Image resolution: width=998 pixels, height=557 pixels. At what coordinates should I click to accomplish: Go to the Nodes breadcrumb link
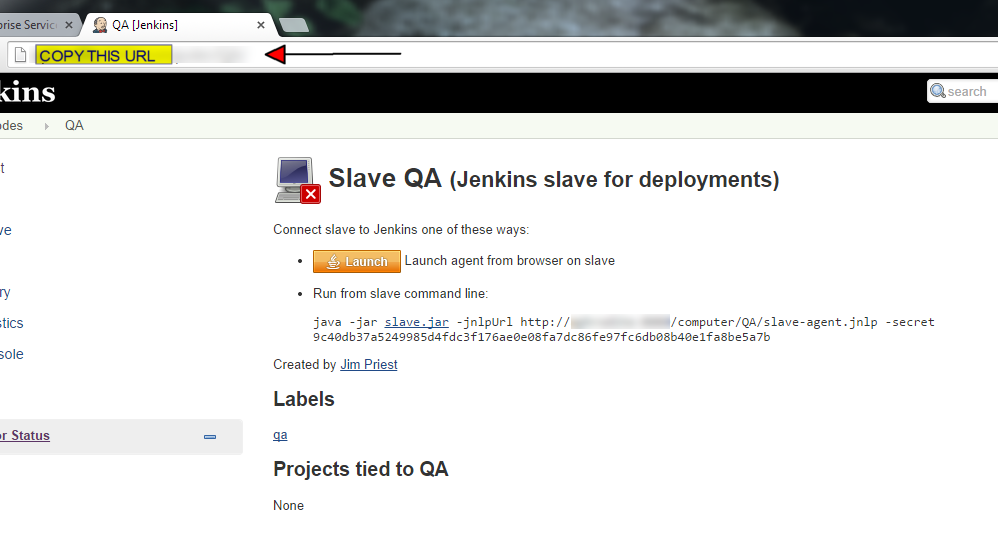coord(12,126)
